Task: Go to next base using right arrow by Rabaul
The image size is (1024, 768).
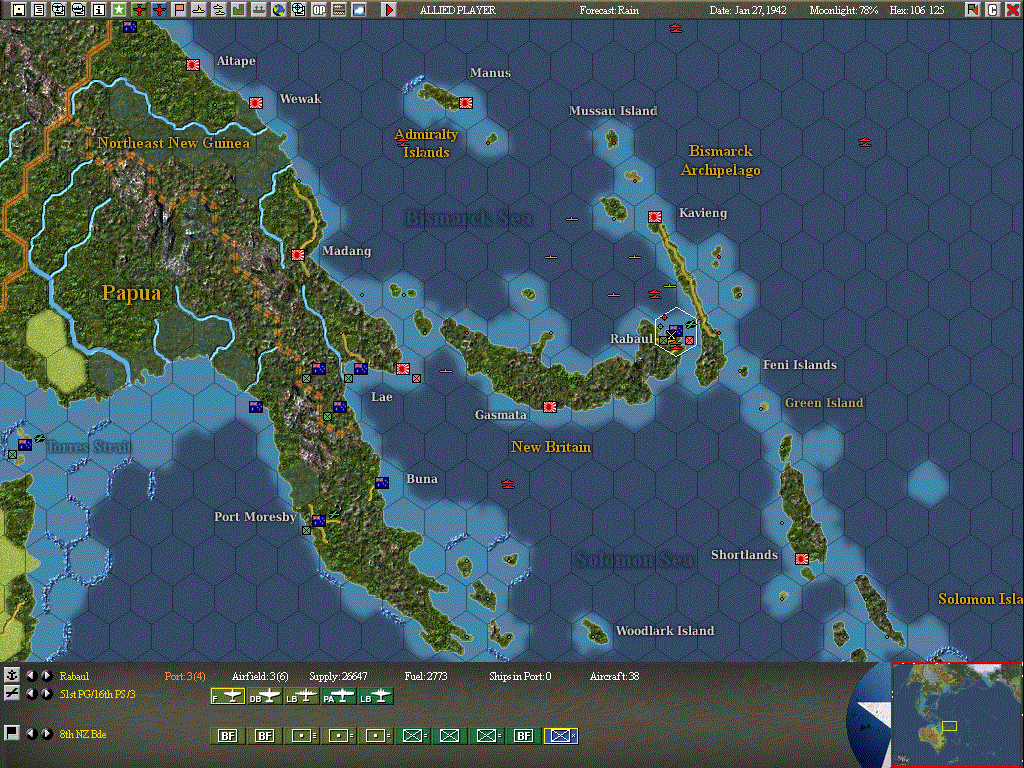Action: coord(46,676)
